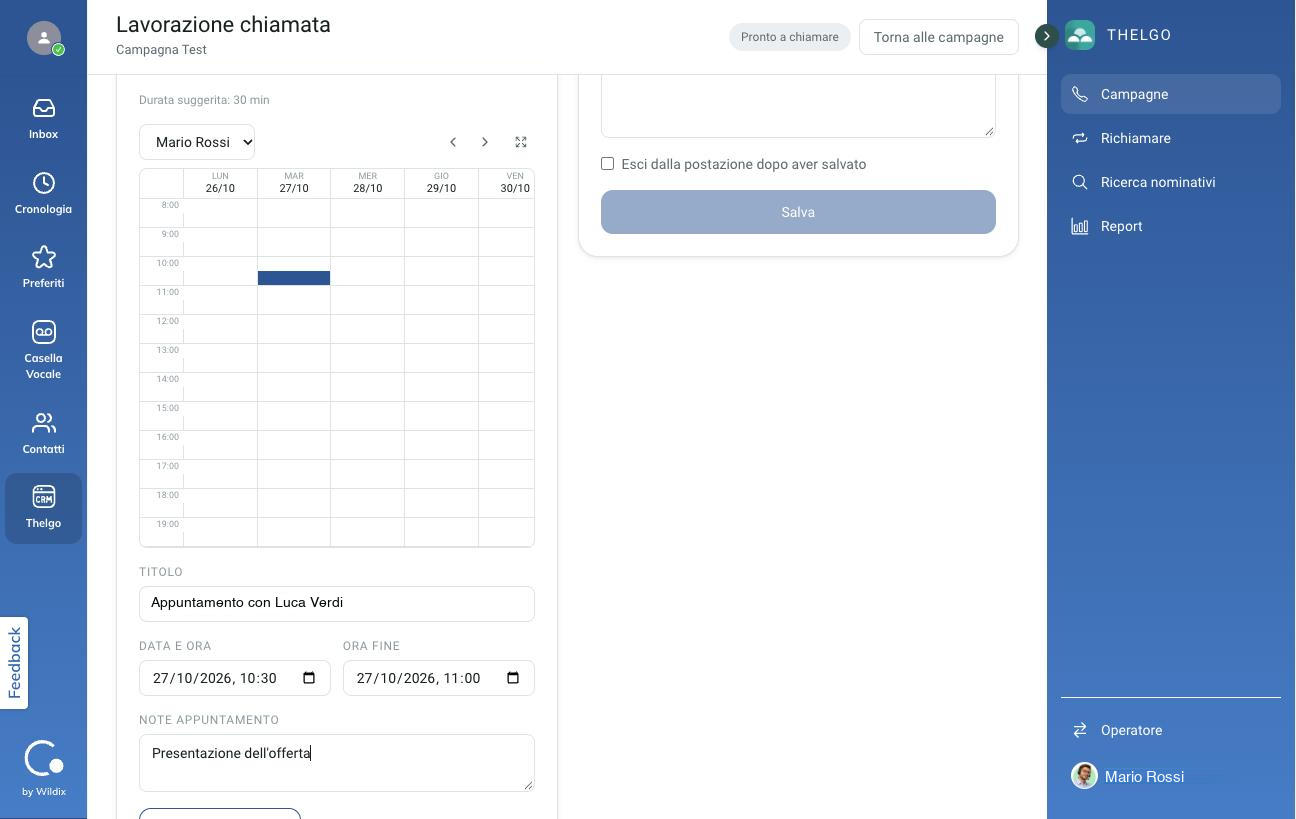Open the Inbox section
The width and height of the screenshot is (1296, 819).
click(43, 118)
